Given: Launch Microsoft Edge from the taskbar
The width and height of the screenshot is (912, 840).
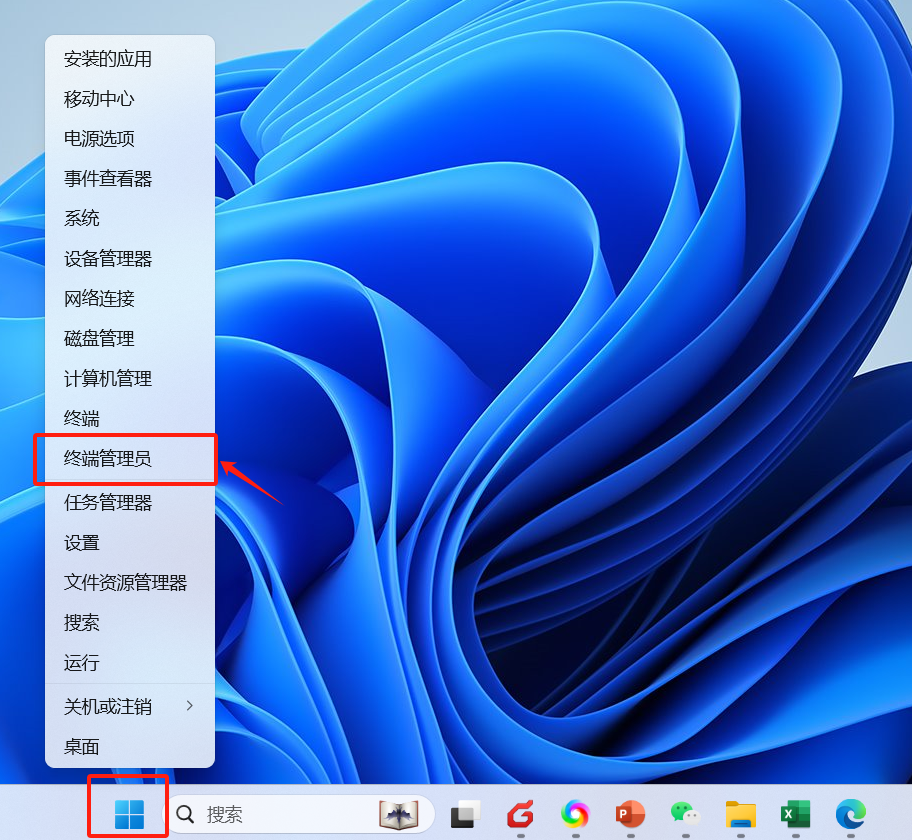Looking at the screenshot, I should pyautogui.click(x=850, y=813).
